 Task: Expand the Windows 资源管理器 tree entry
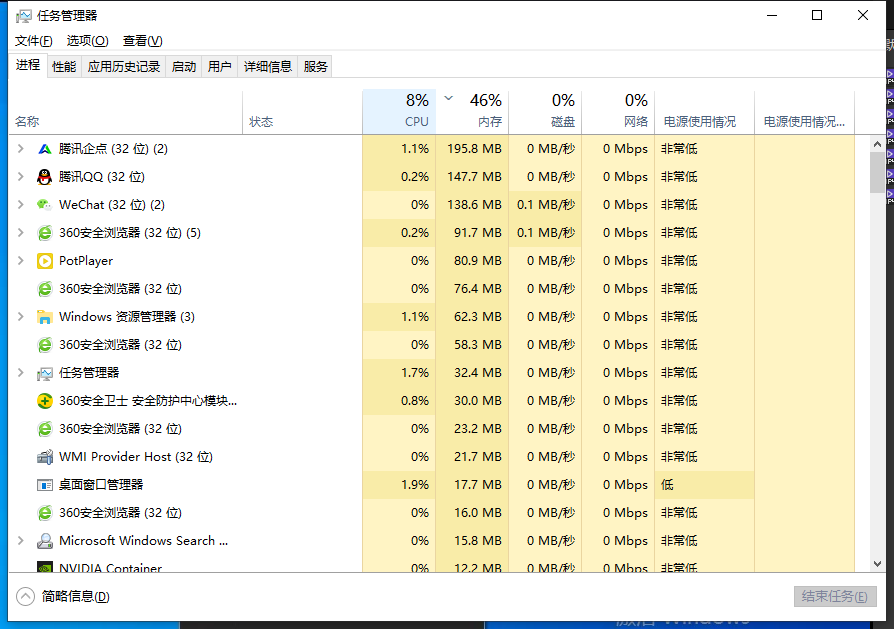pos(21,316)
